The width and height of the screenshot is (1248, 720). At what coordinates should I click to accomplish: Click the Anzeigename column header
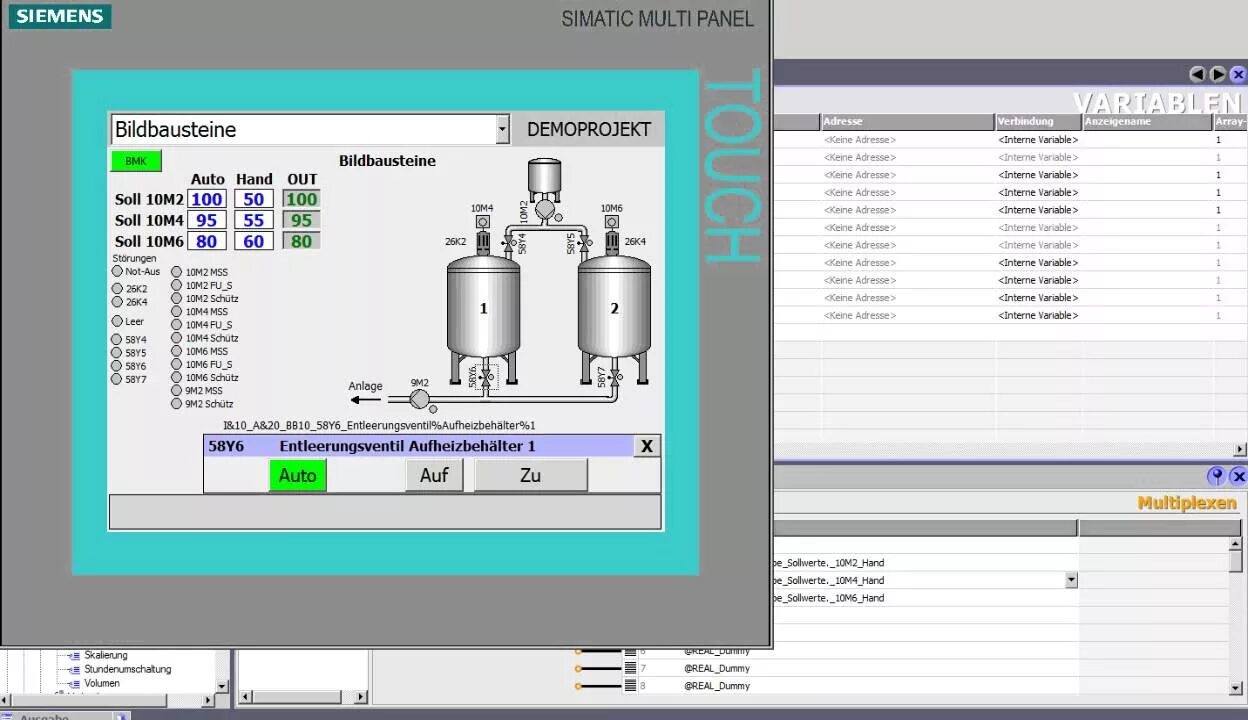tap(1147, 122)
